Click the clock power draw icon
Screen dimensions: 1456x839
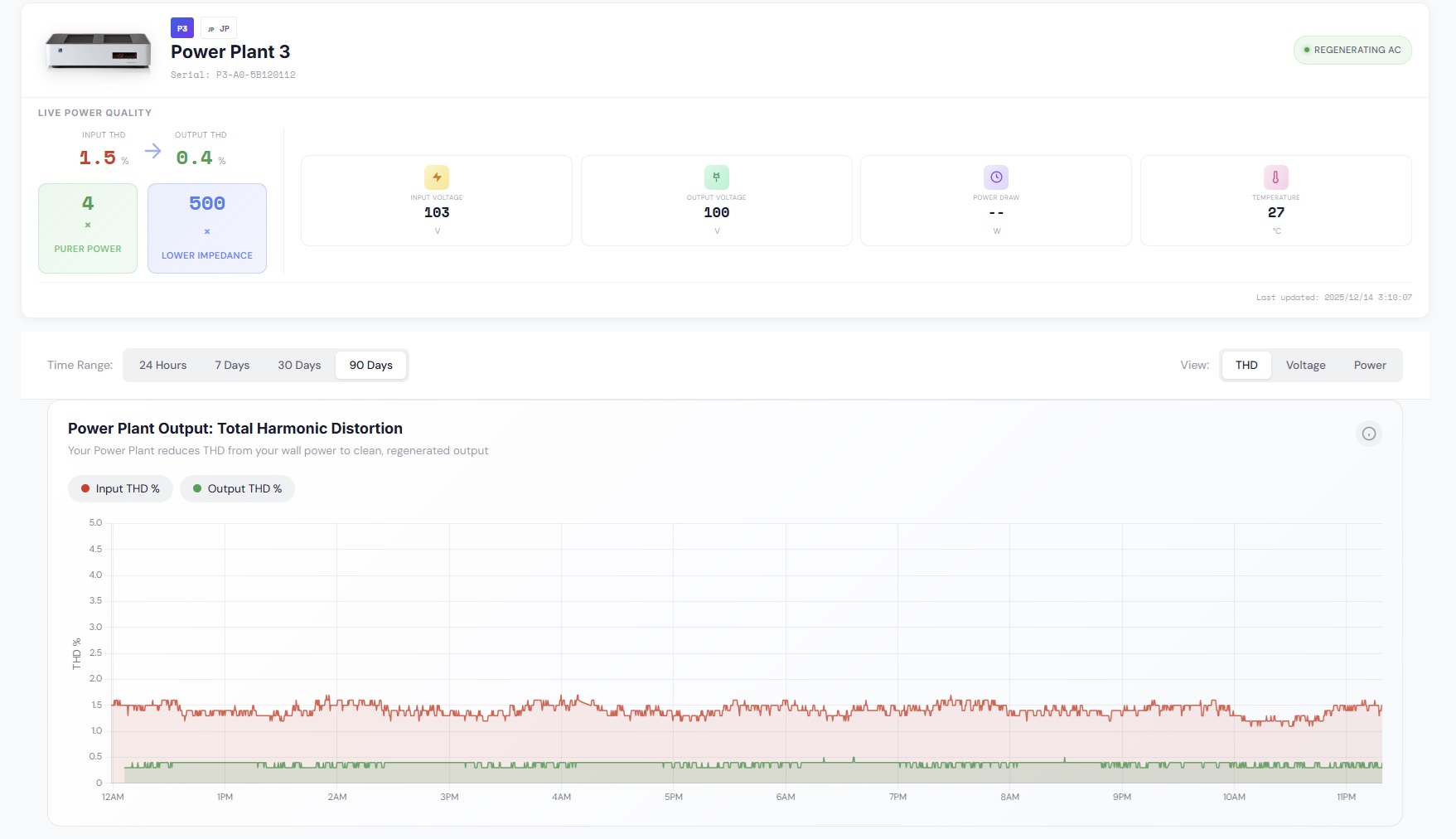[x=996, y=177]
